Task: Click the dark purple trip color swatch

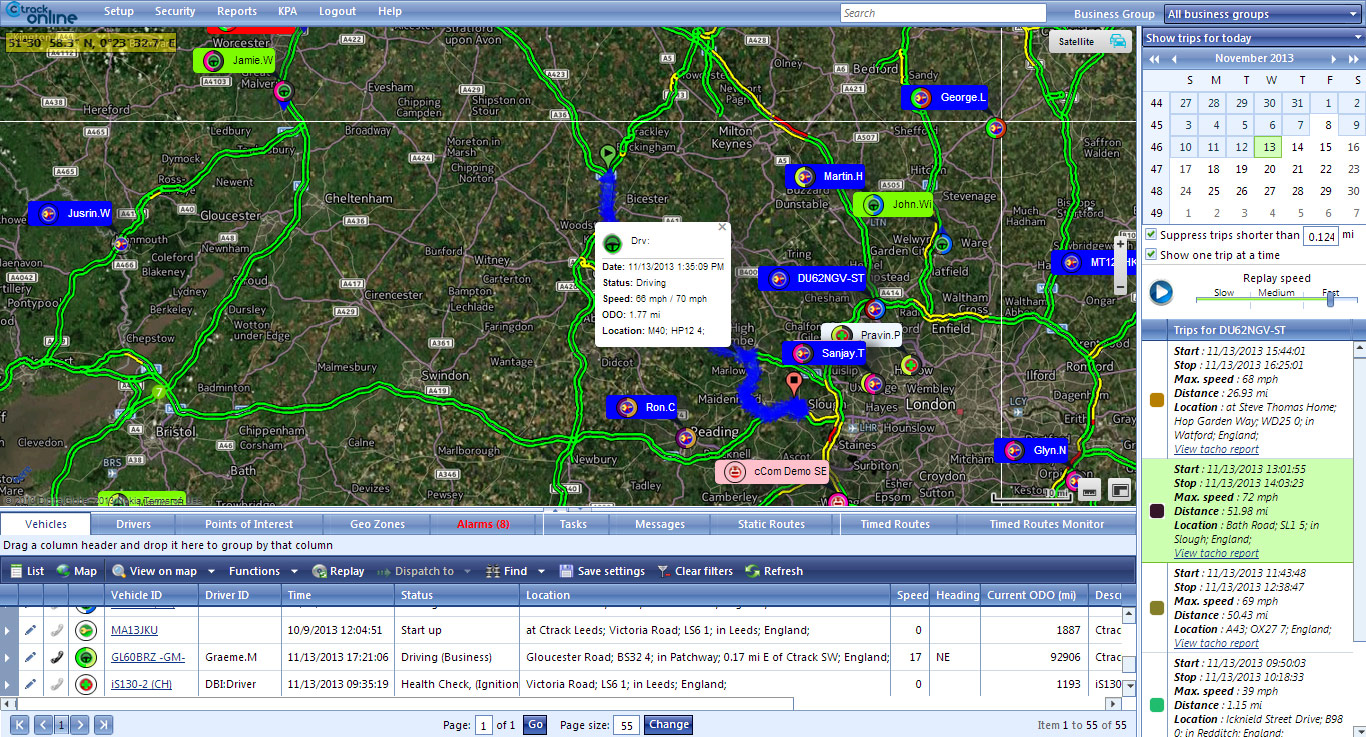Action: point(1157,510)
